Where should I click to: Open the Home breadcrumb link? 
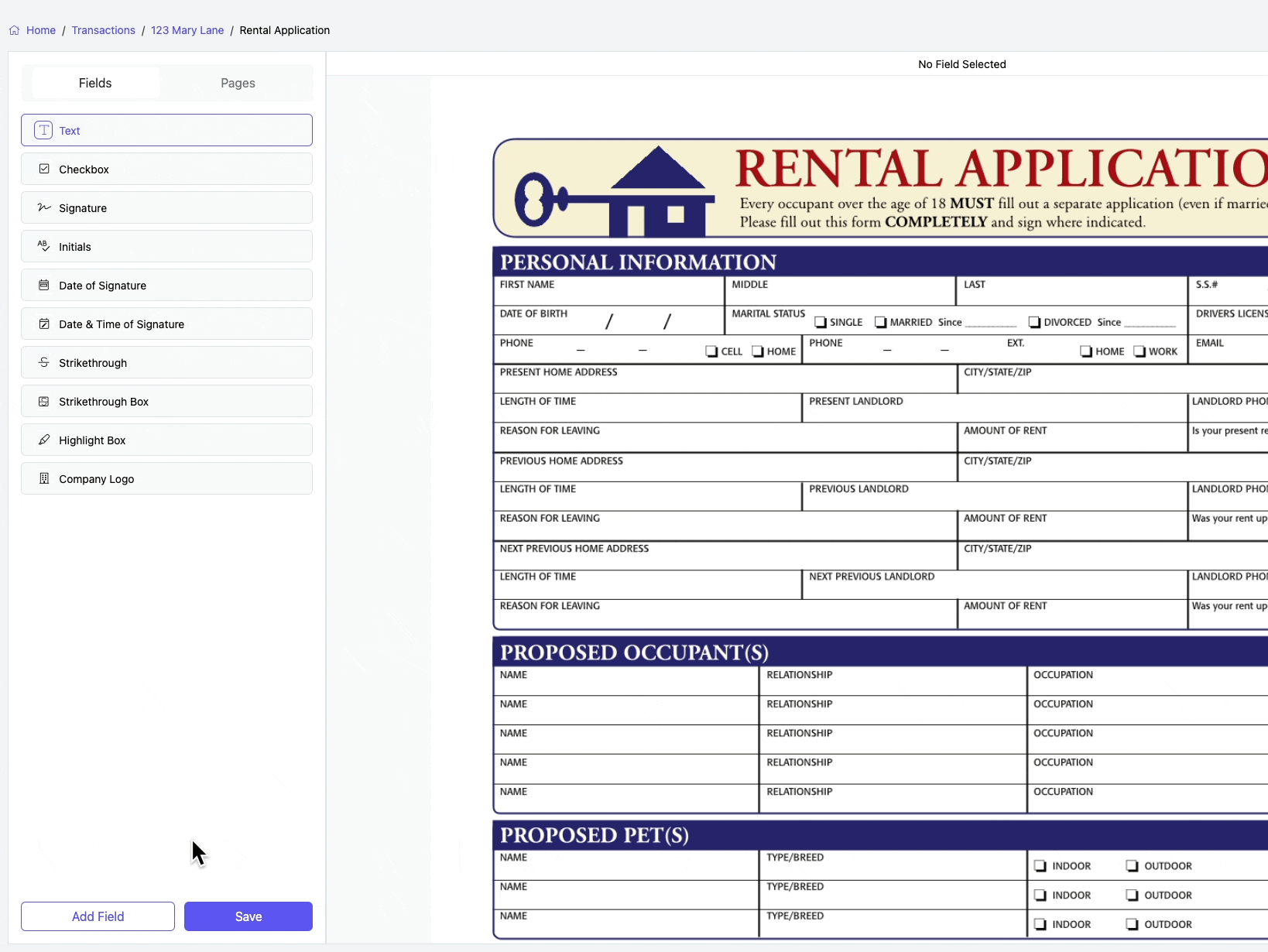(41, 30)
